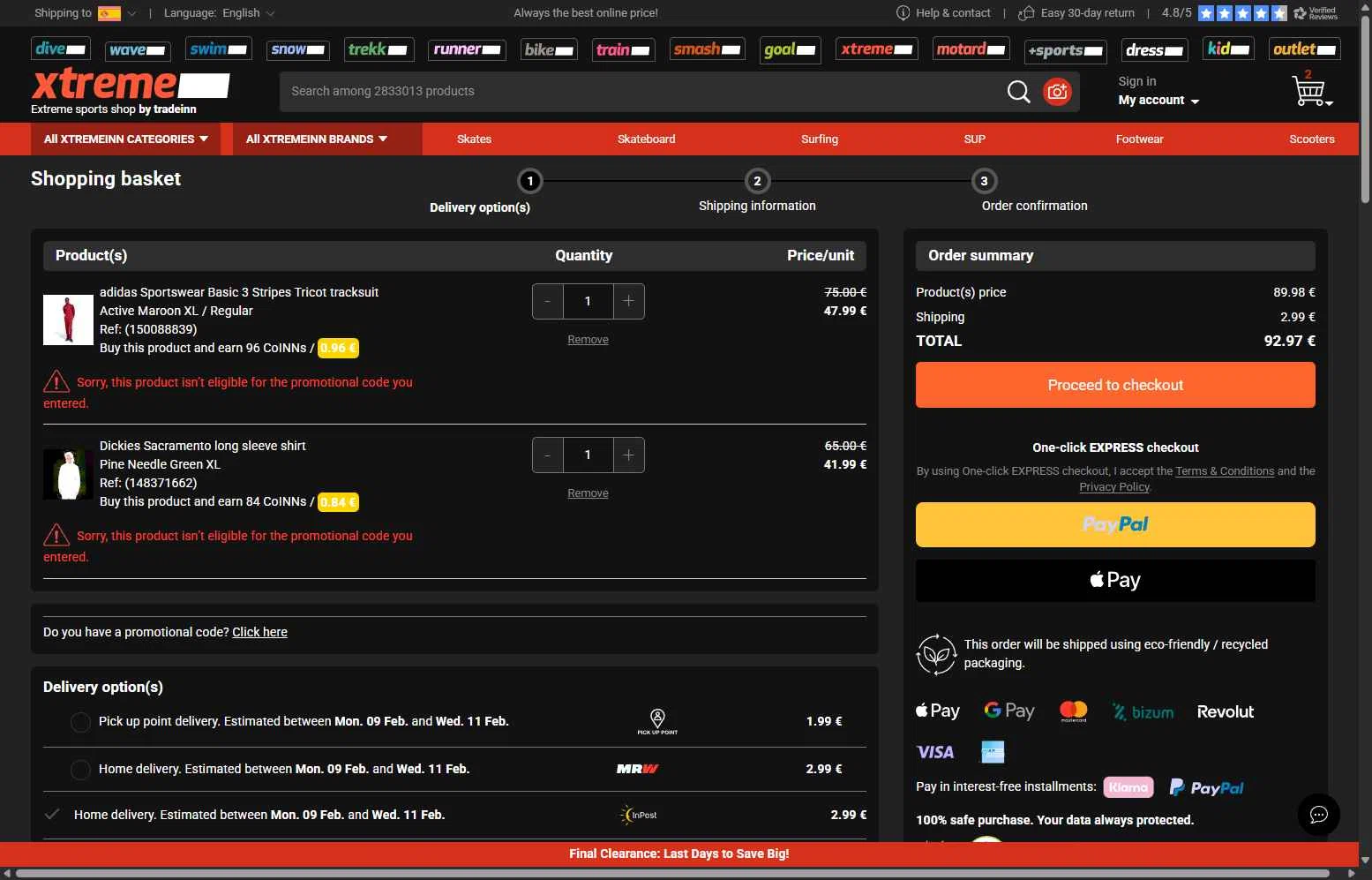Click adidas tracksuit quantity input
Image resolution: width=1372 pixels, height=880 pixels.
click(x=588, y=301)
